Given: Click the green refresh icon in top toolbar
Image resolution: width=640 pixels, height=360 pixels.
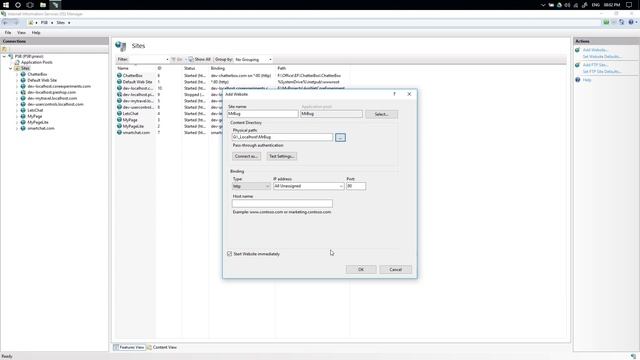Looking at the screenshot, I should pos(606,22).
